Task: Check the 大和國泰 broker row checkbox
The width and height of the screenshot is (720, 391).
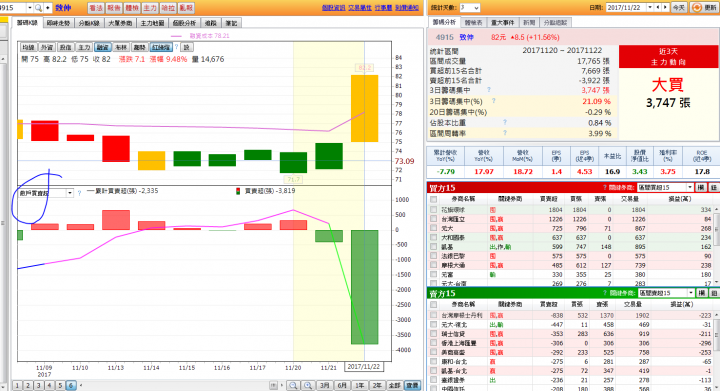Action: pyautogui.click(x=433, y=237)
